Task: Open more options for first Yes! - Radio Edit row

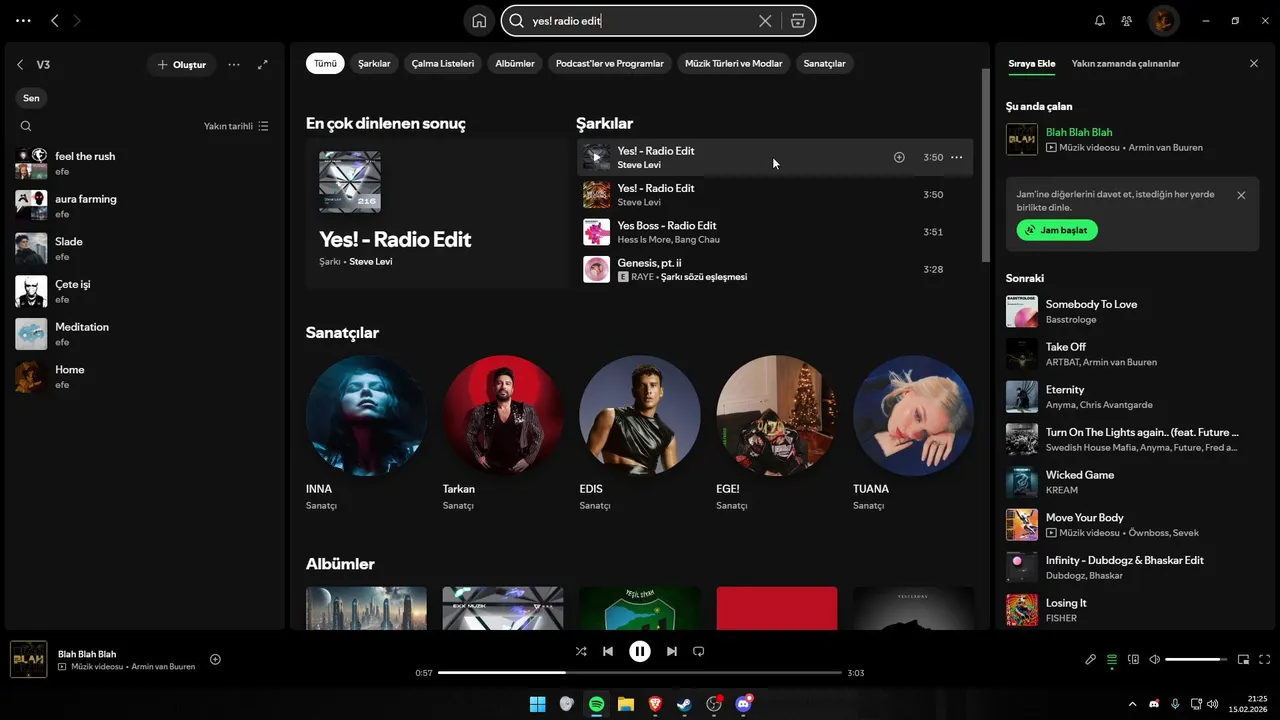Action: coord(957,157)
